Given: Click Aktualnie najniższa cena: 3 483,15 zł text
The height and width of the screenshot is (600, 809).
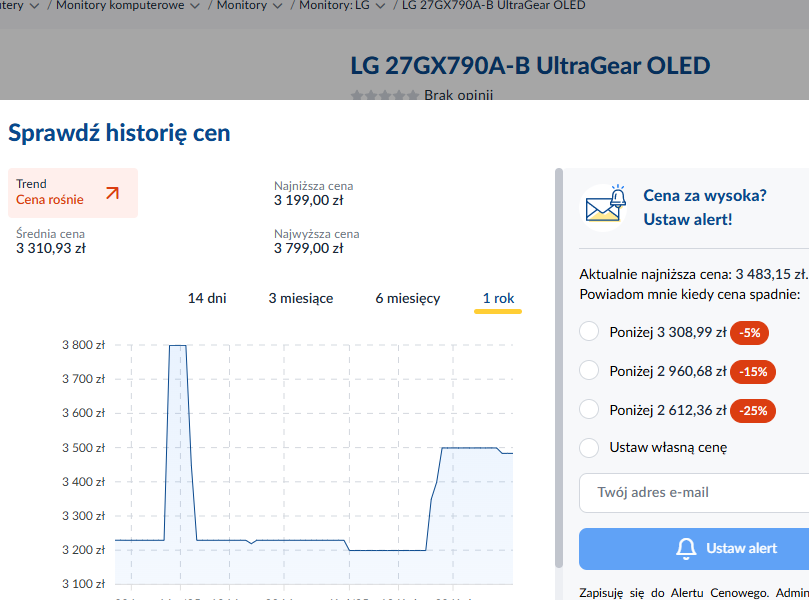Looking at the screenshot, I should 693,274.
